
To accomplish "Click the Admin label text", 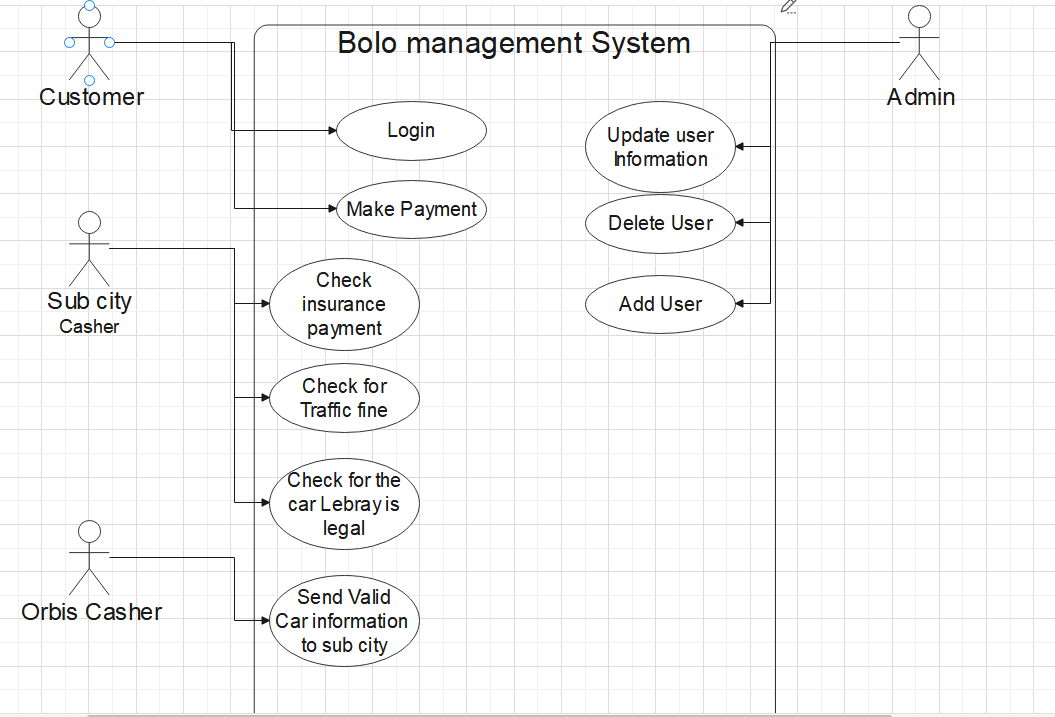I will (921, 97).
